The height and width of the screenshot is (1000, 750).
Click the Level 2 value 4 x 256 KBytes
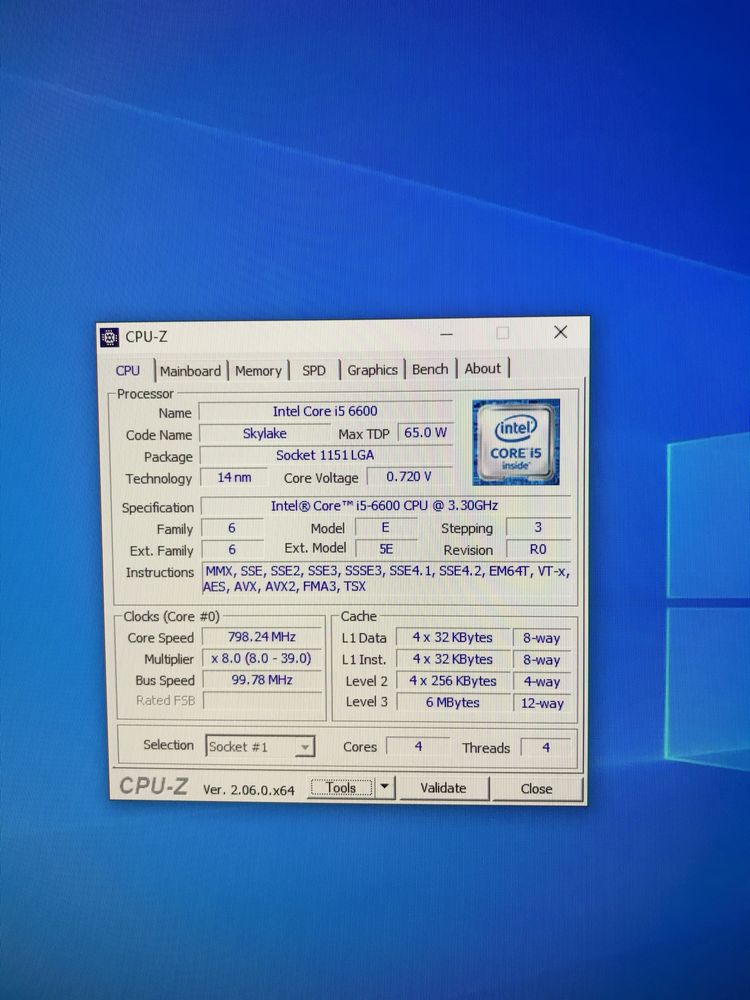(453, 681)
